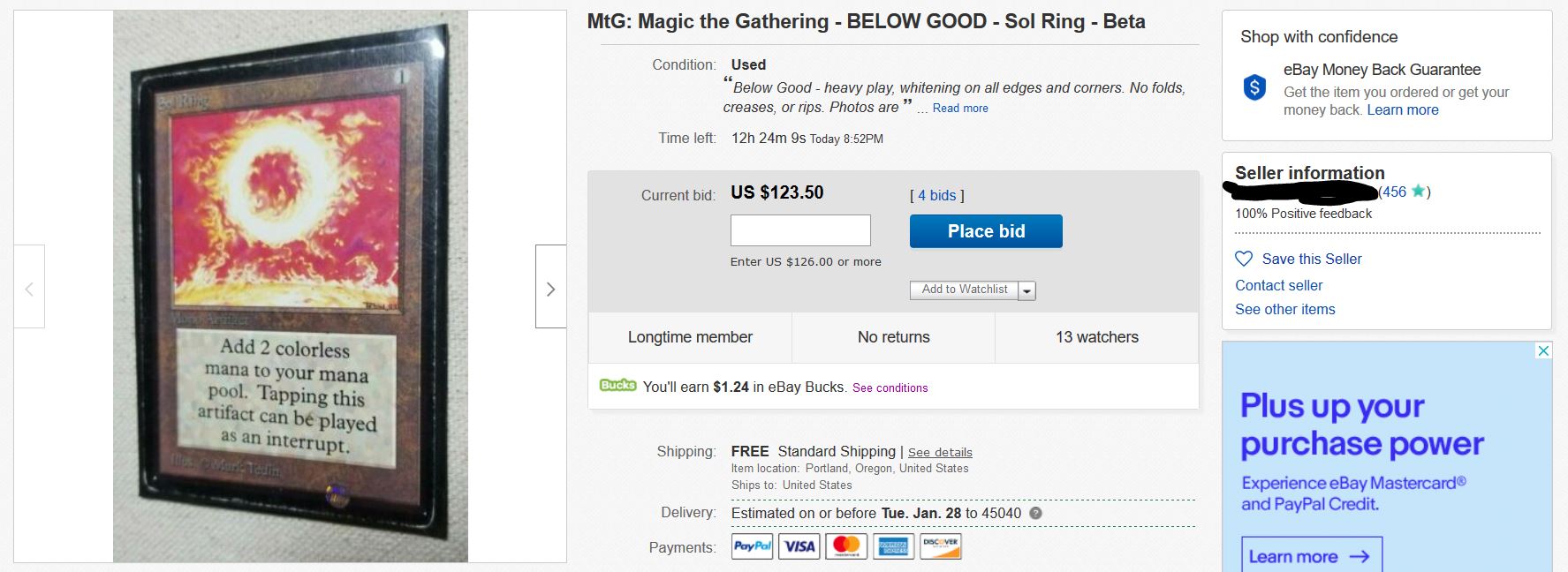Viewport: 1568px width, 572px height.
Task: Click Add to Watchlist button
Action: pyautogui.click(x=964, y=290)
